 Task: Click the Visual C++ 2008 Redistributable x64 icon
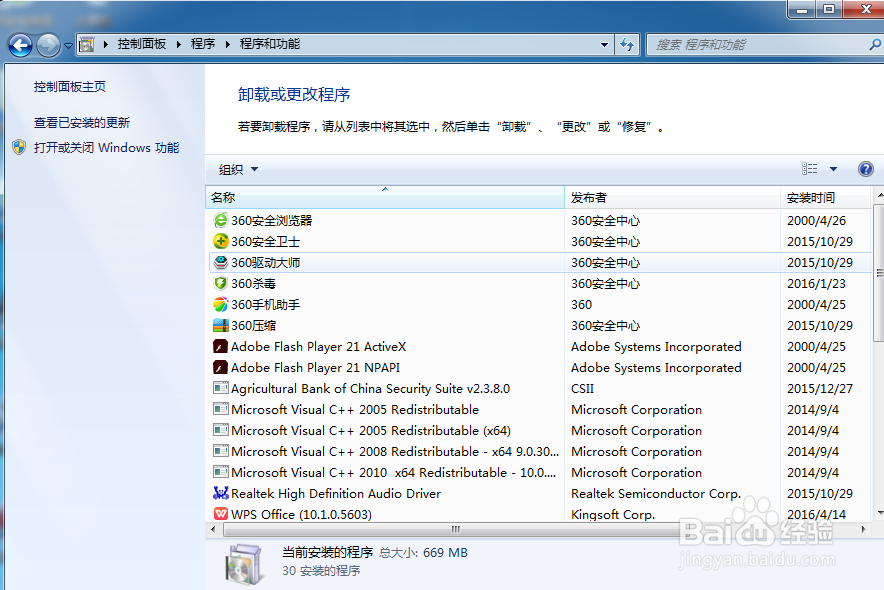point(220,451)
